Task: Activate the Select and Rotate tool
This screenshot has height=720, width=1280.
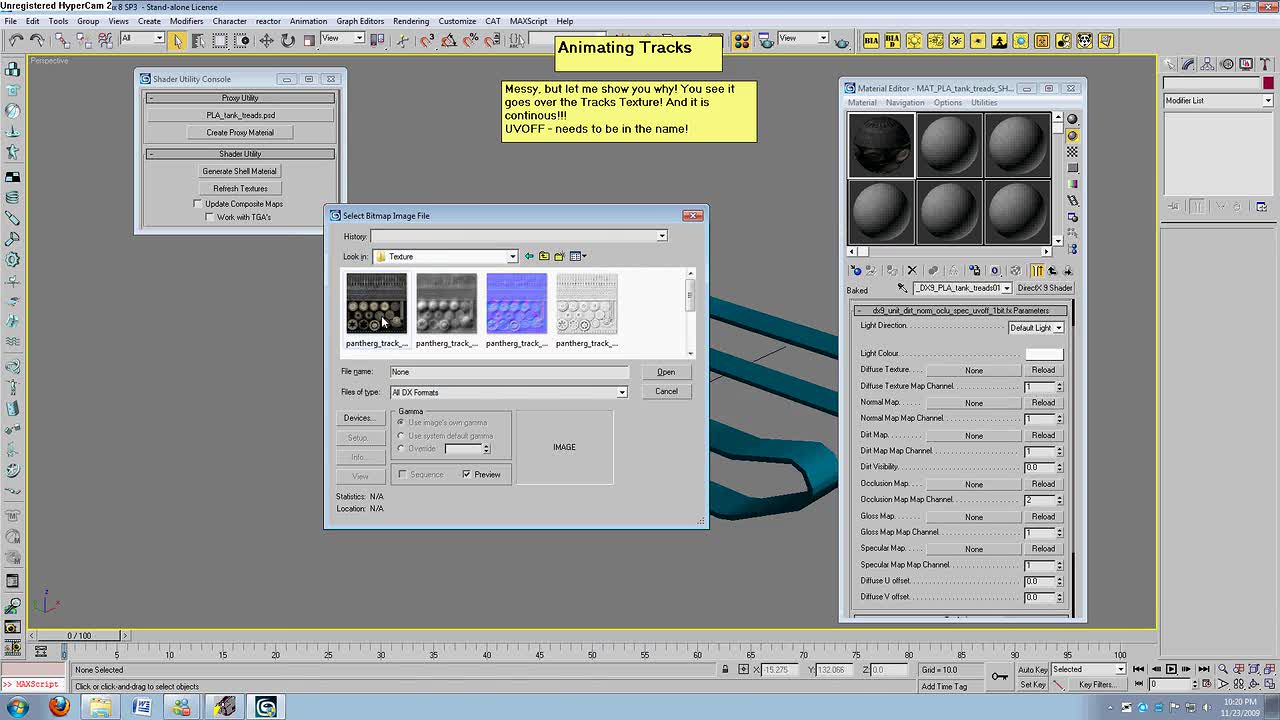Action: 287,40
